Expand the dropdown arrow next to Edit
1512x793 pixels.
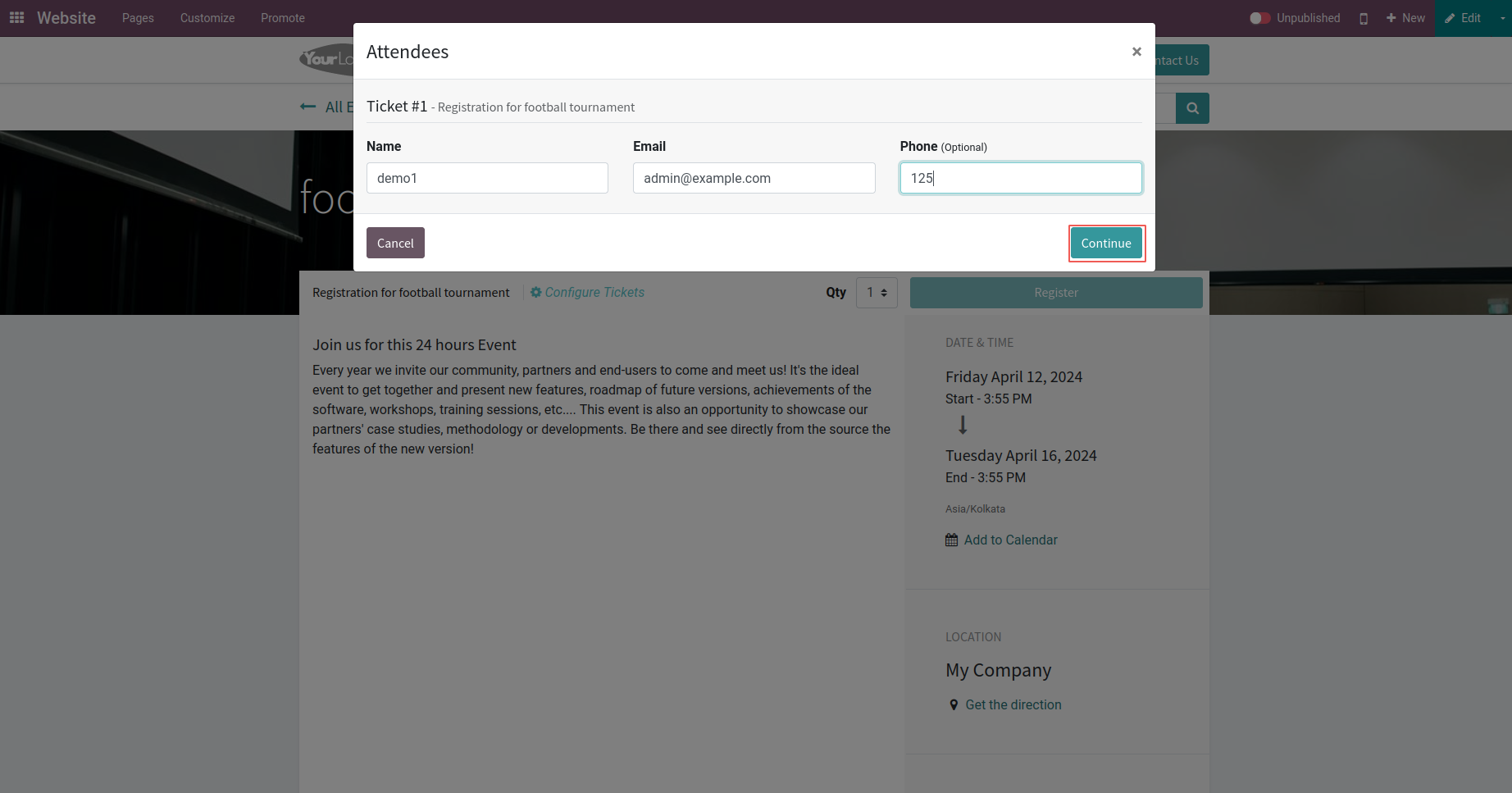pos(1503,18)
